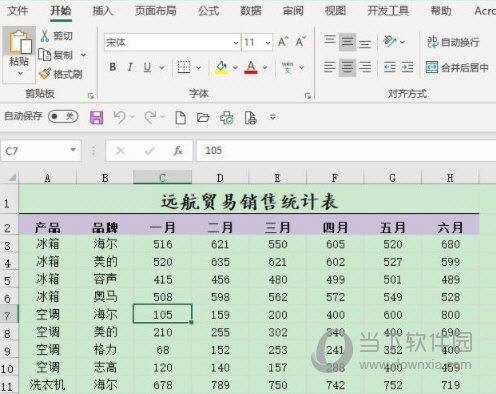
Task: Click the text orientation icon
Action: coord(390,42)
